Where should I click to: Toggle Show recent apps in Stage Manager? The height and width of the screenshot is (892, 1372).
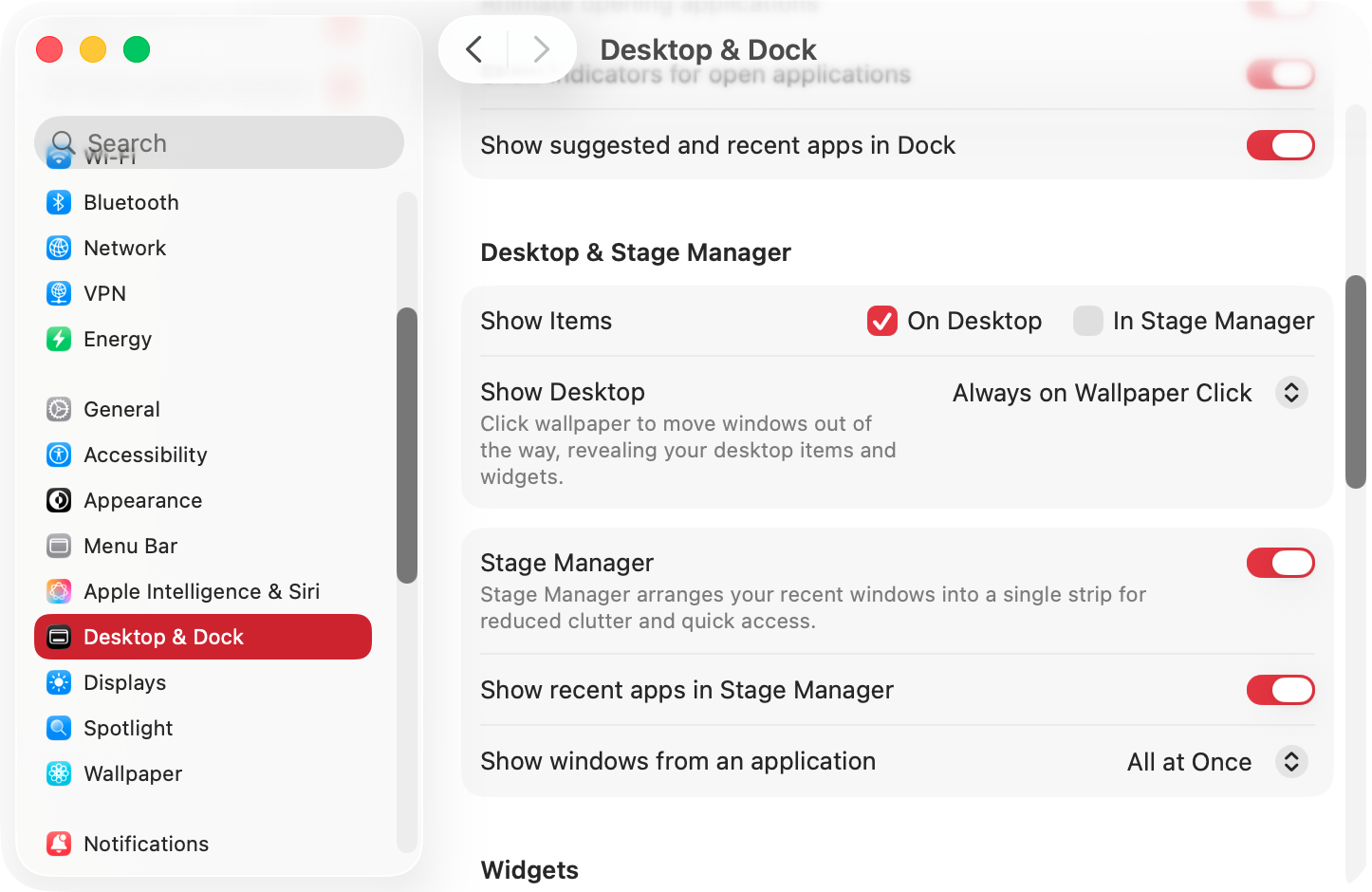click(x=1280, y=690)
